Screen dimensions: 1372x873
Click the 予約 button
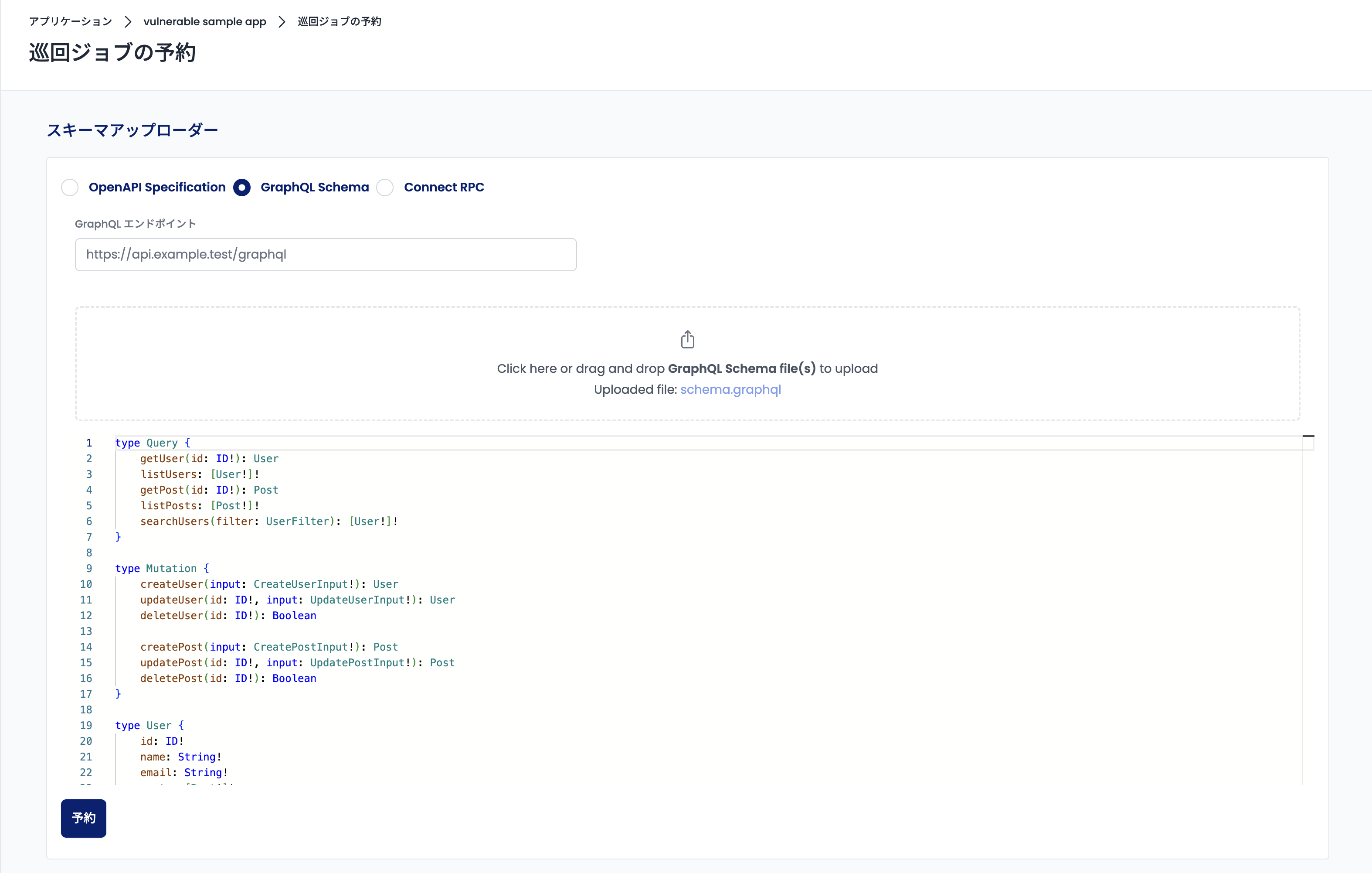84,818
